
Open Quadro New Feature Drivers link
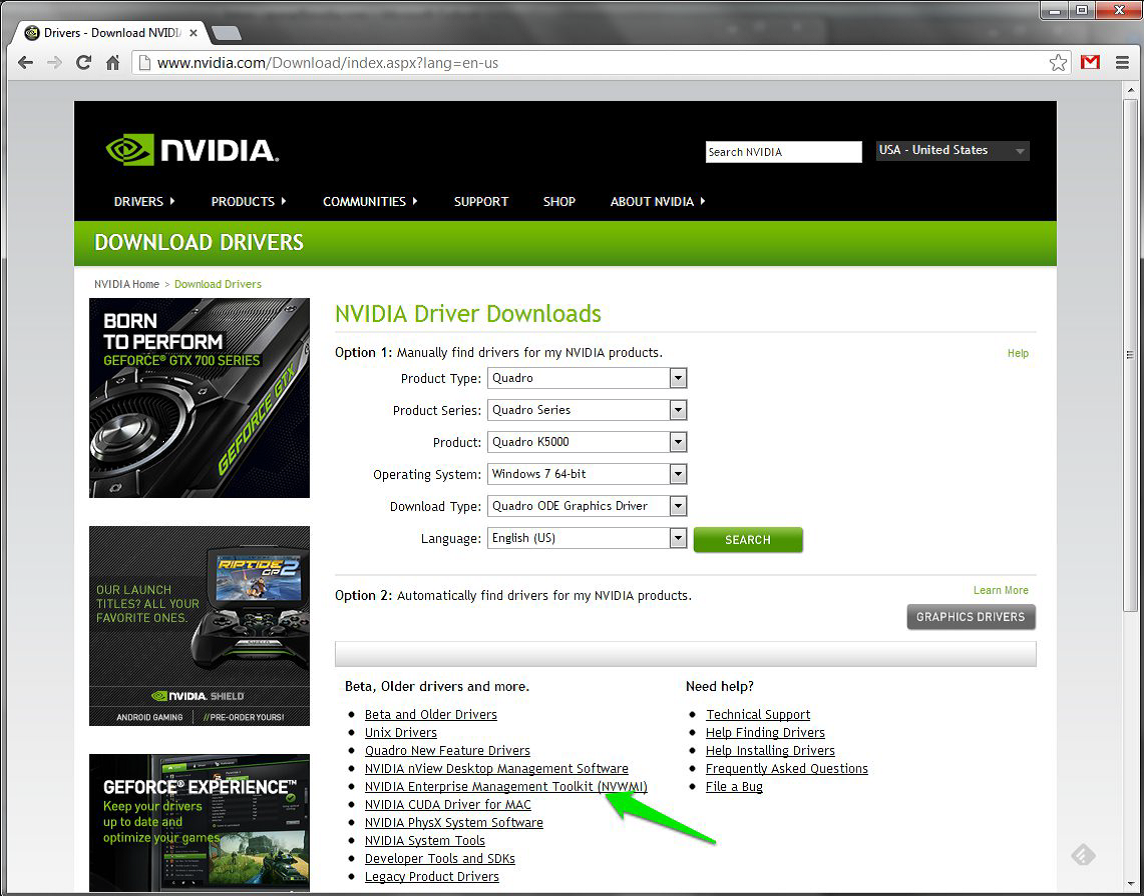click(447, 751)
